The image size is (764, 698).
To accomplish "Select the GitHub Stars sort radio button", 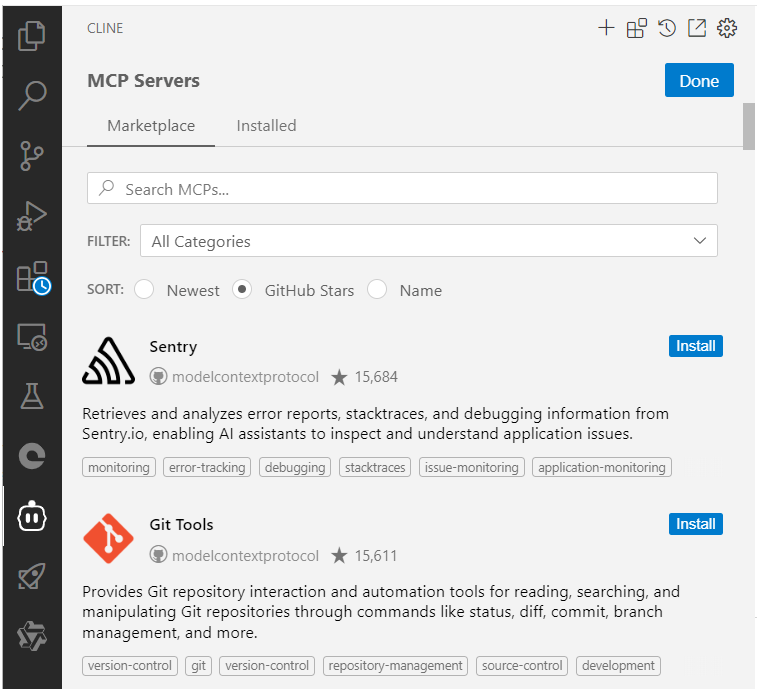I will 242,289.
